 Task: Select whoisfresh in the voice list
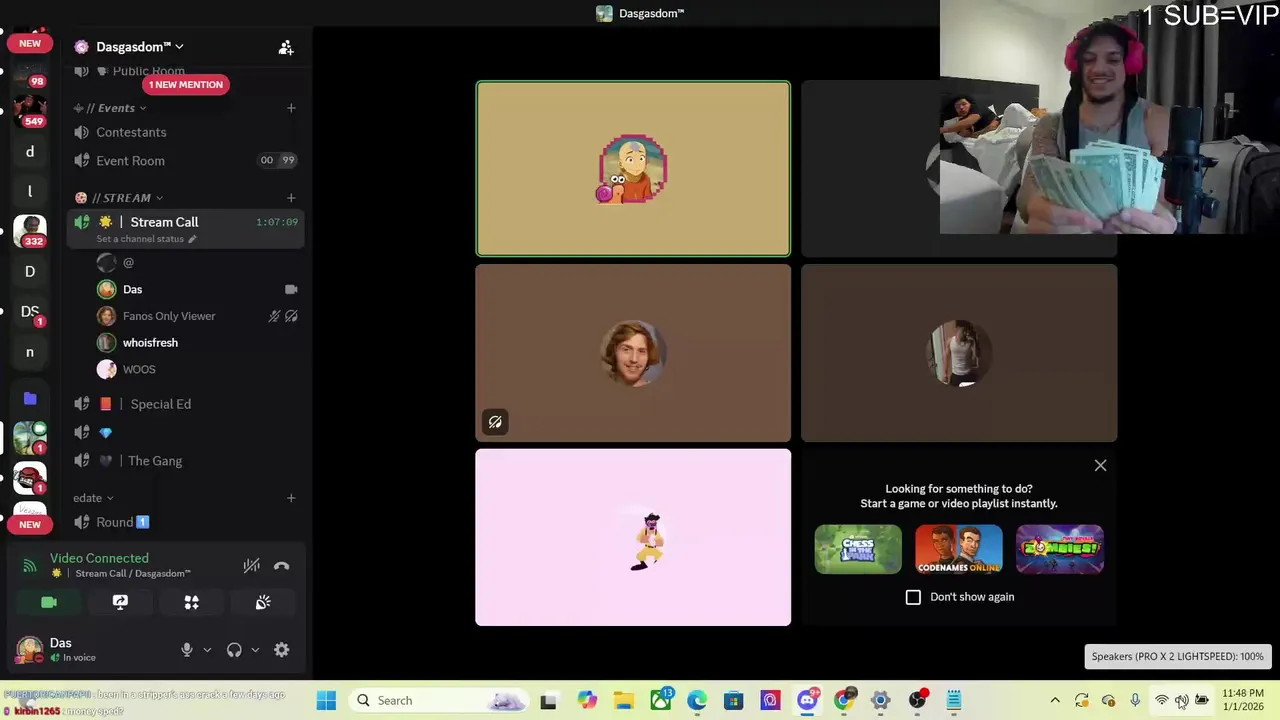196,343
